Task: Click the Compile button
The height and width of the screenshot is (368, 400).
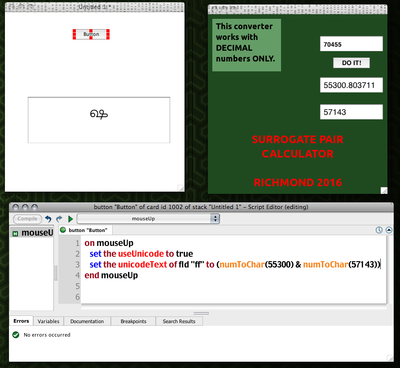Action: point(27,219)
